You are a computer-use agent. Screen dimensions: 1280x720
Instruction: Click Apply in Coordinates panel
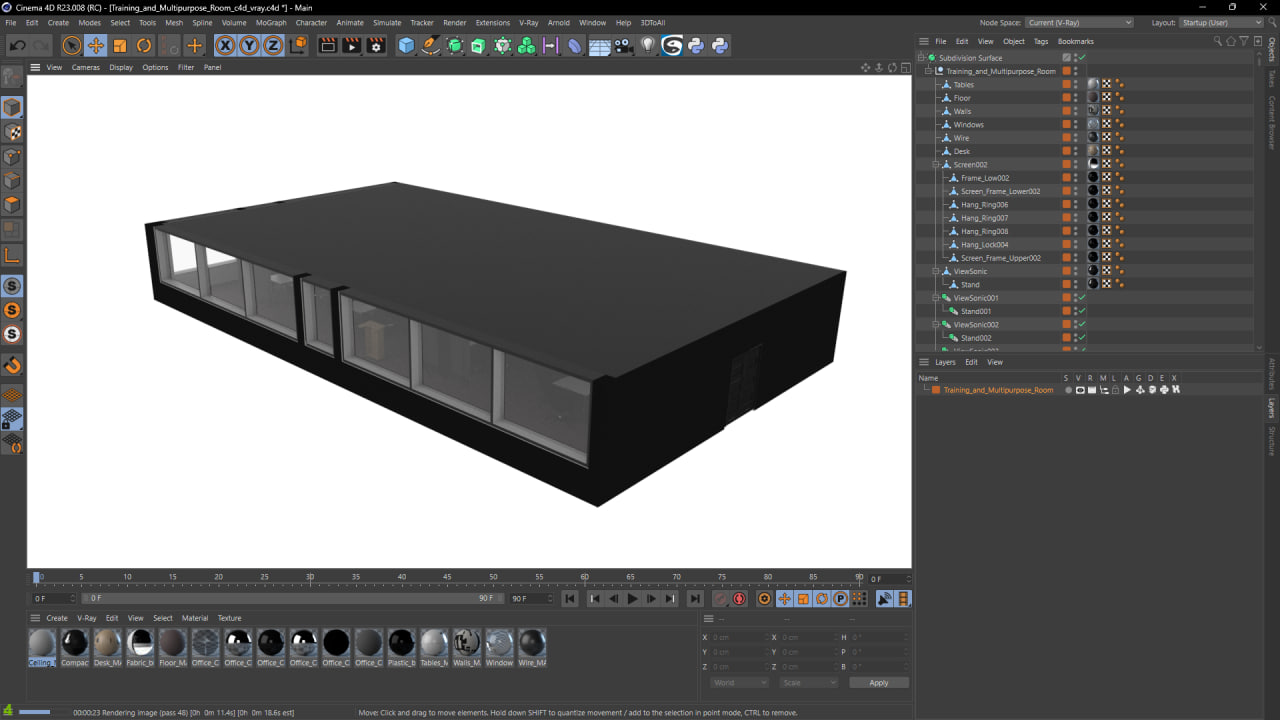879,682
